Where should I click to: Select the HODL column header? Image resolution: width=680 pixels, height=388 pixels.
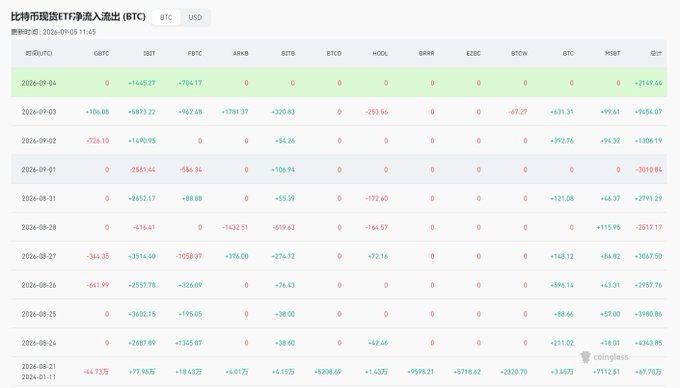[380, 53]
